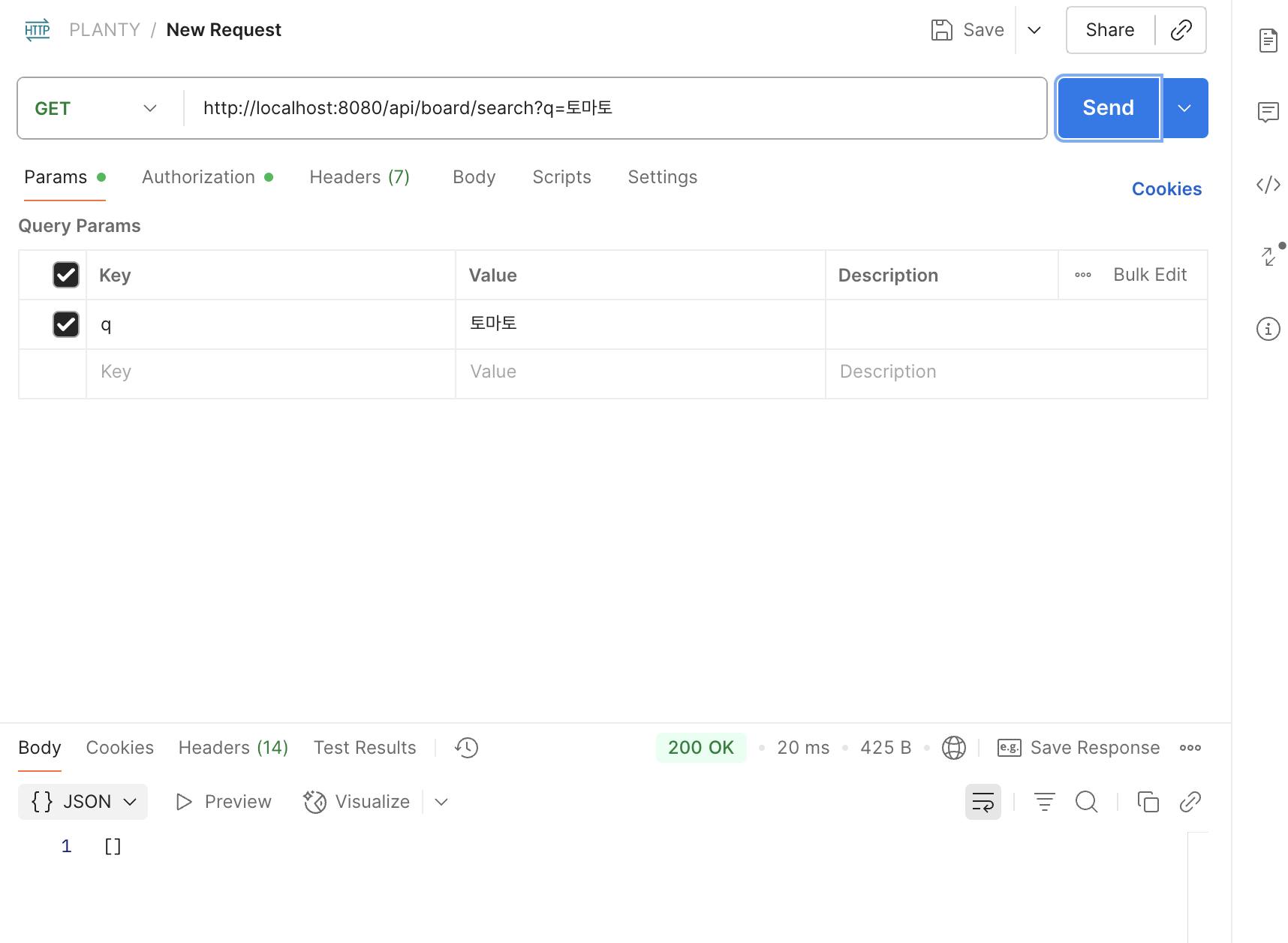Click the Visualize chart icon
1288x943 pixels.
point(315,802)
